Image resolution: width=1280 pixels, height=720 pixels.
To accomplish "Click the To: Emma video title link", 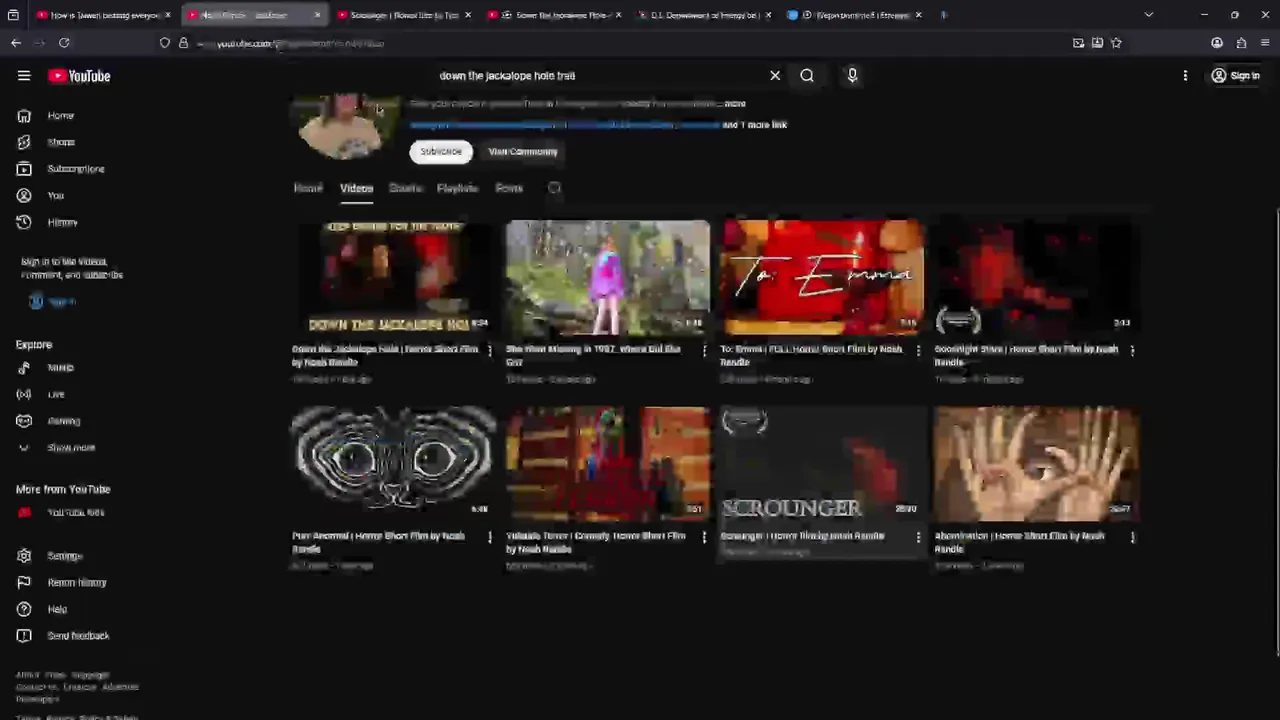I will point(811,355).
